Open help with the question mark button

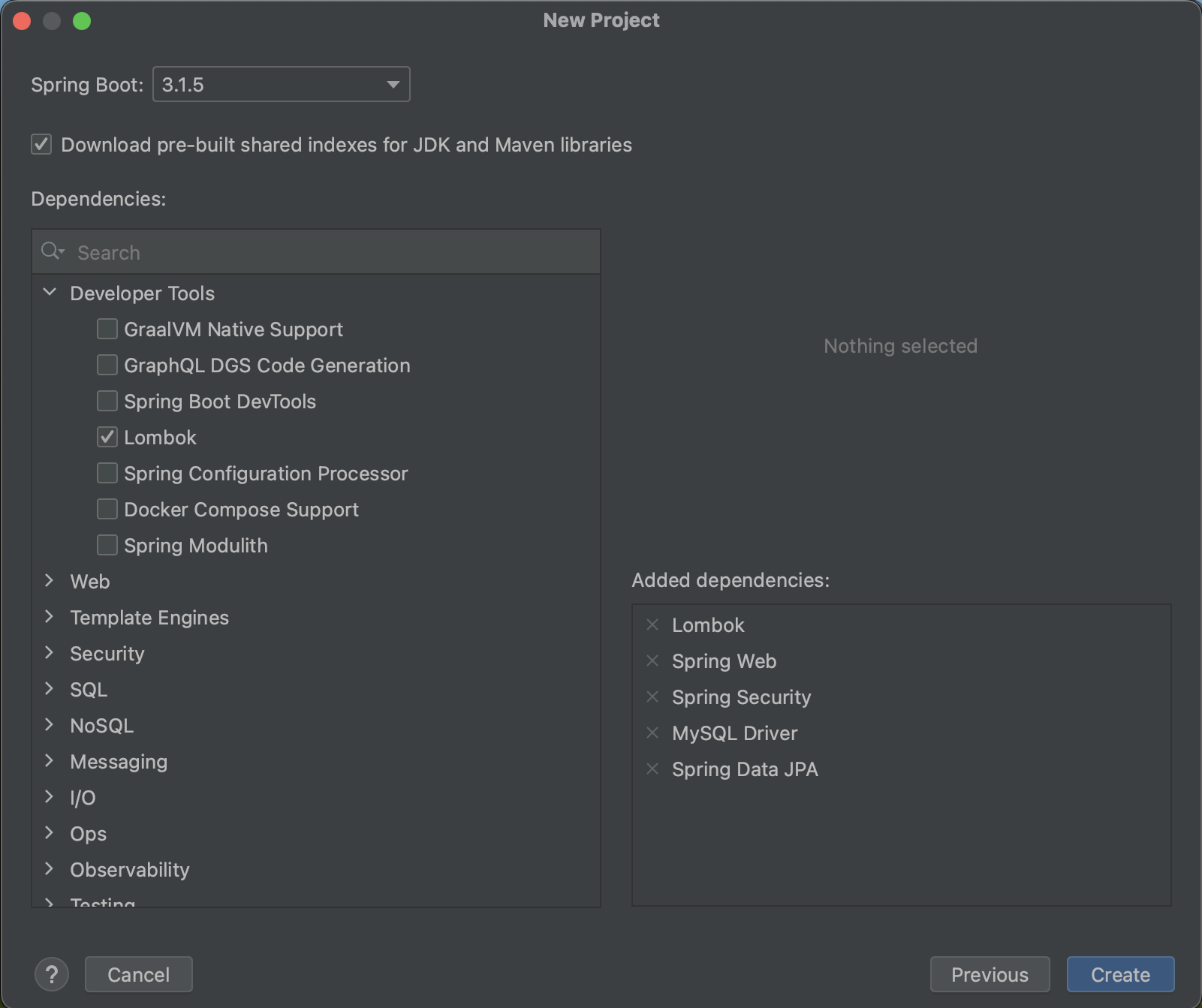point(52,974)
